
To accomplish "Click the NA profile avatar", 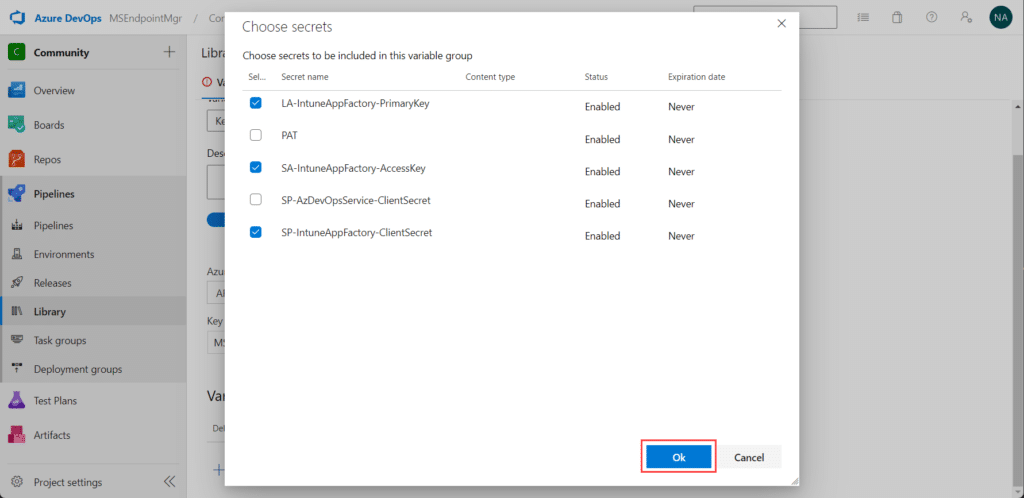I will tap(1000, 18).
